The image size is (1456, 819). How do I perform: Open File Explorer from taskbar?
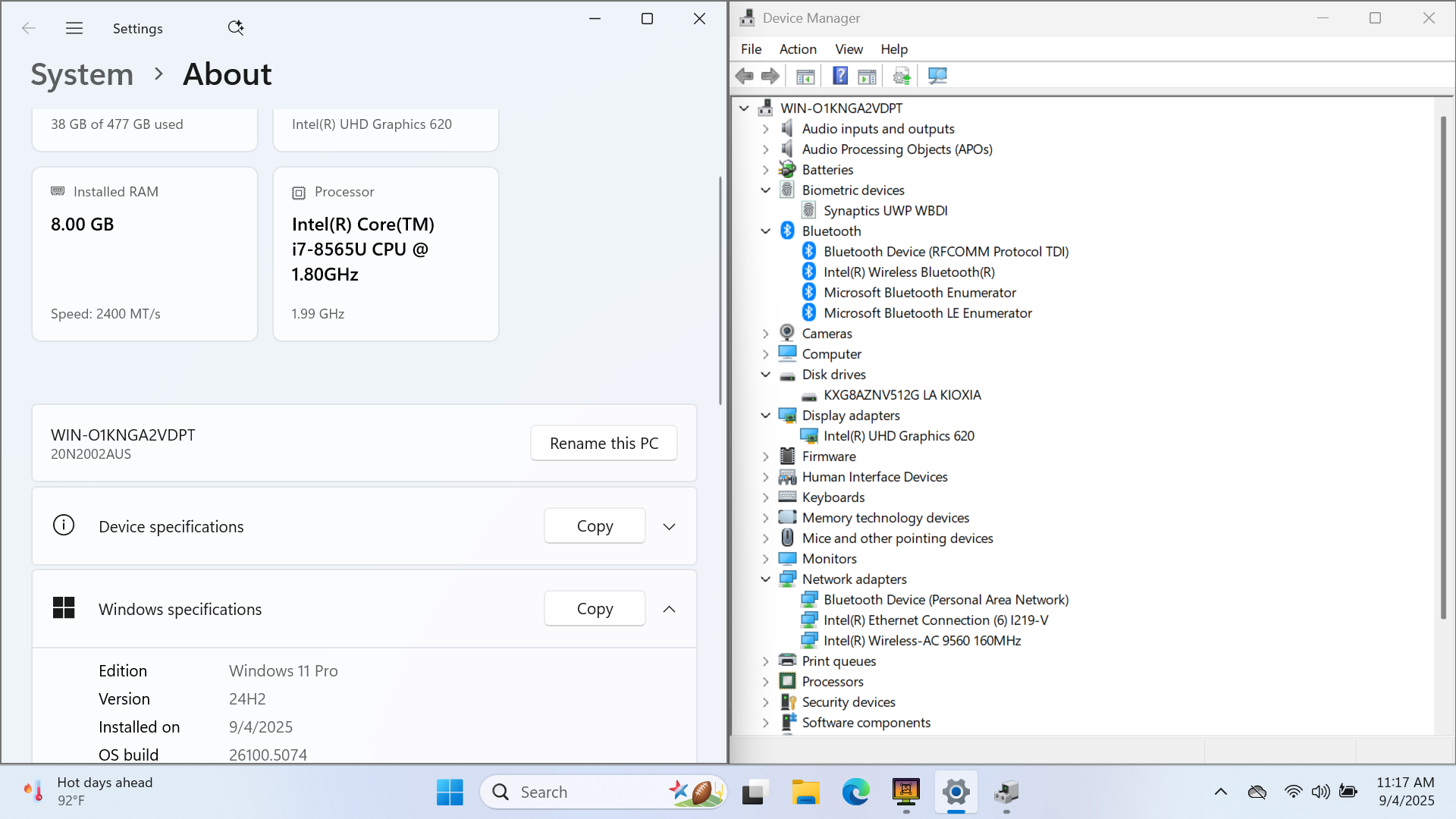[805, 792]
